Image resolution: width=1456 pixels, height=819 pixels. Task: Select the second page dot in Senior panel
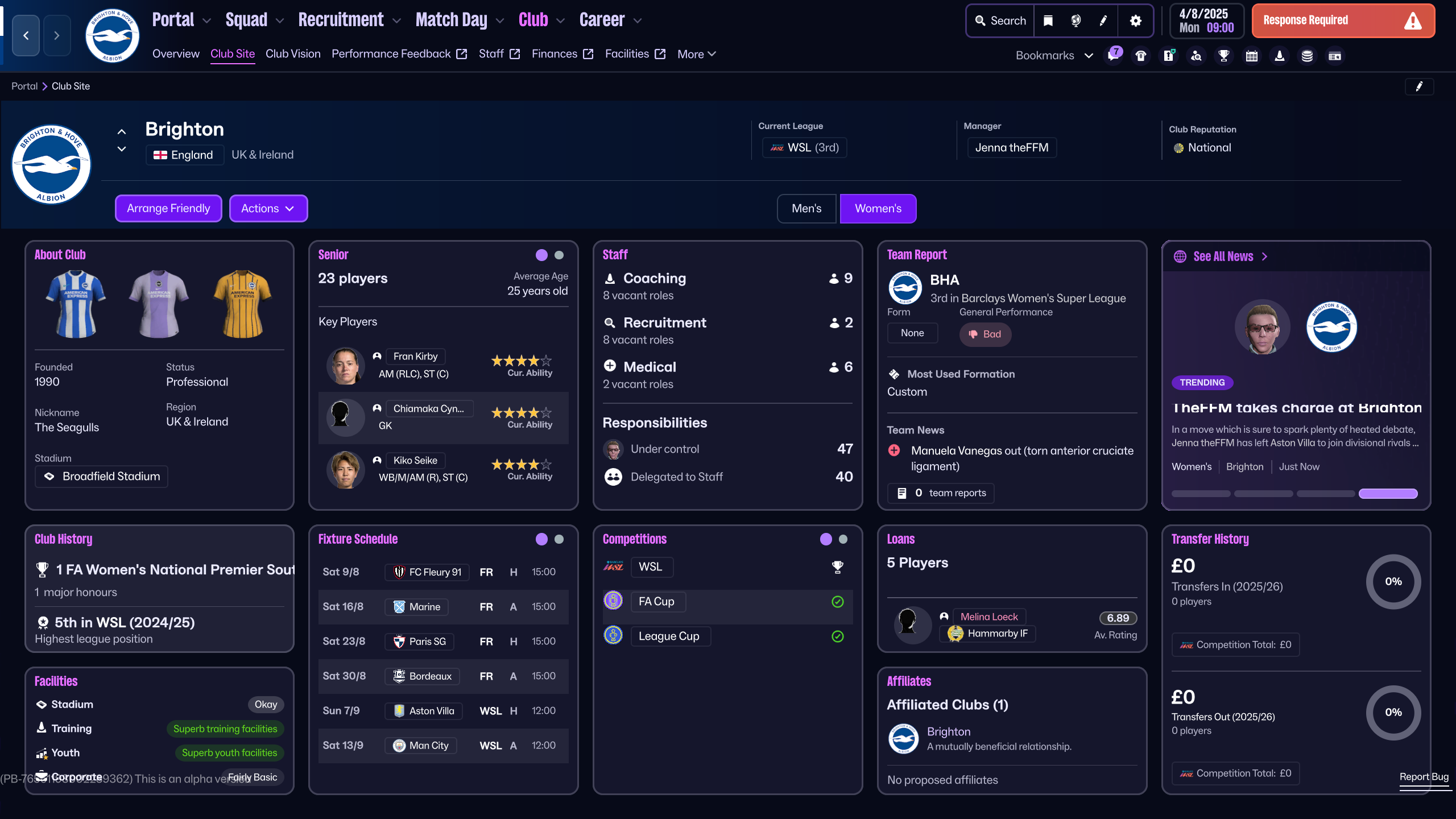[559, 255]
